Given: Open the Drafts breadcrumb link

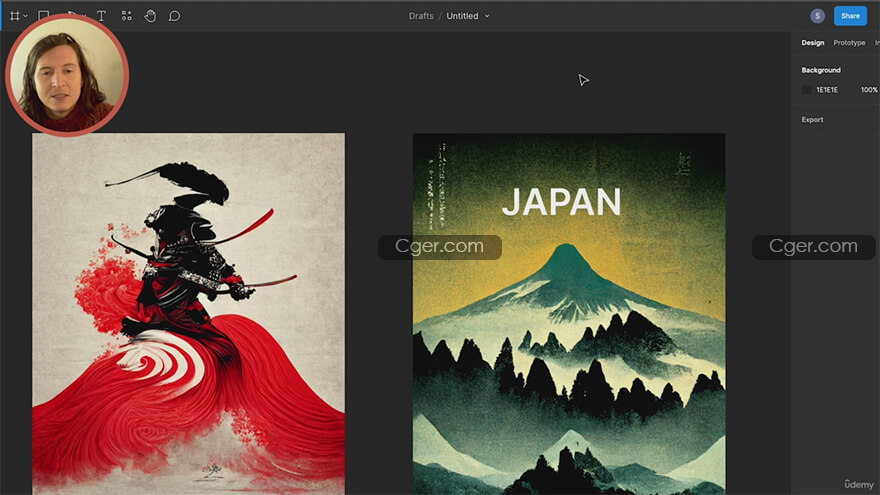Looking at the screenshot, I should (x=421, y=16).
